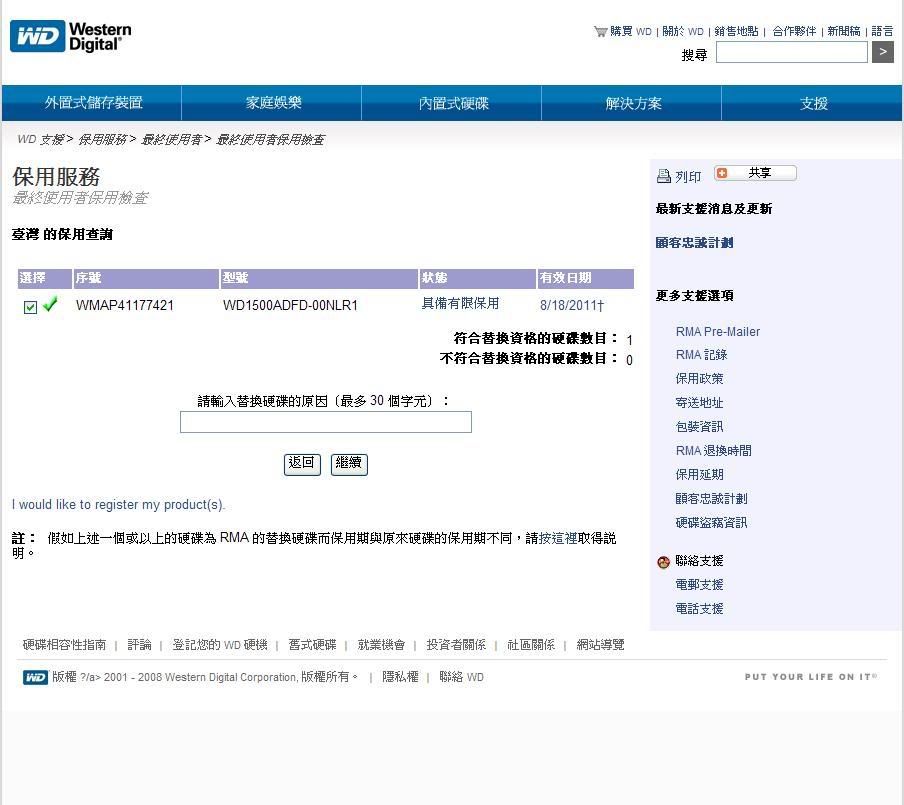Open the 新聞稿 link

click(843, 31)
